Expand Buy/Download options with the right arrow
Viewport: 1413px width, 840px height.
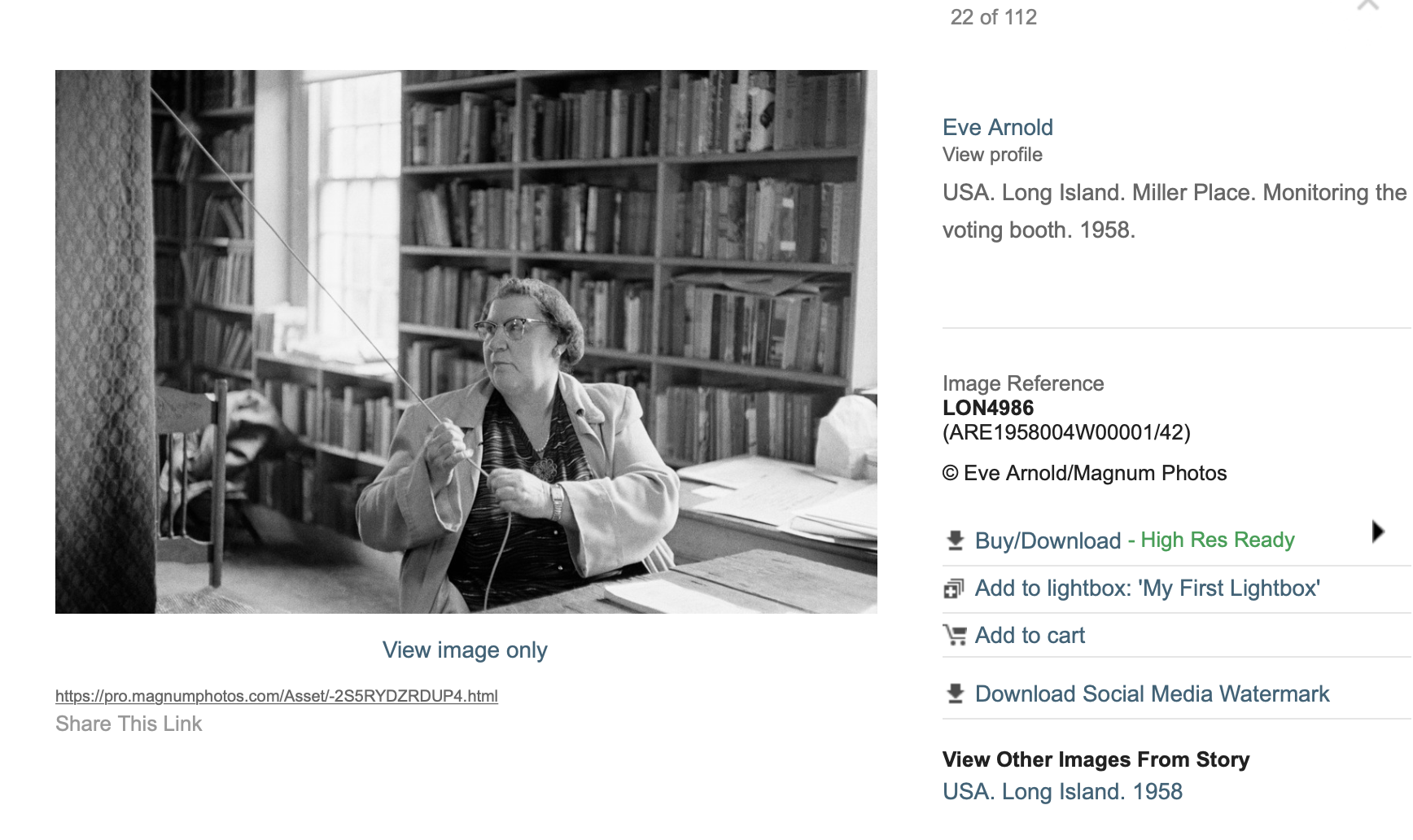1377,532
